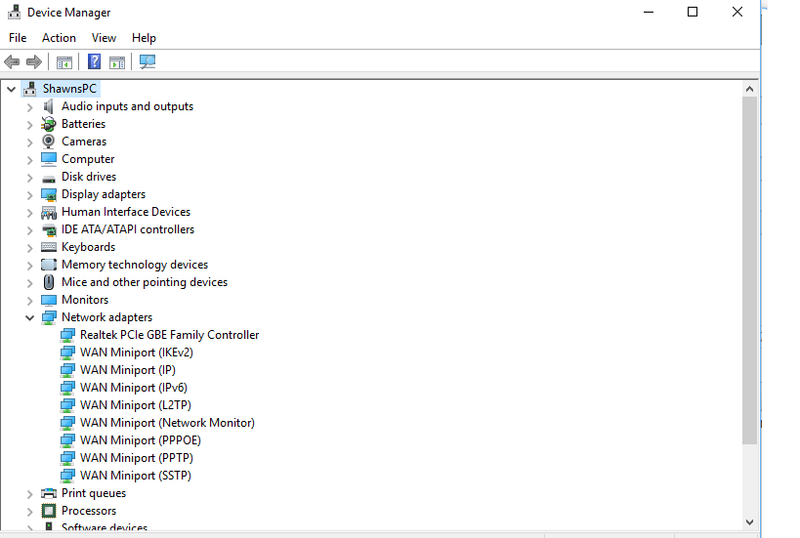Click the Display adapters icon
Screen dimensions: 800x538
tap(48, 194)
